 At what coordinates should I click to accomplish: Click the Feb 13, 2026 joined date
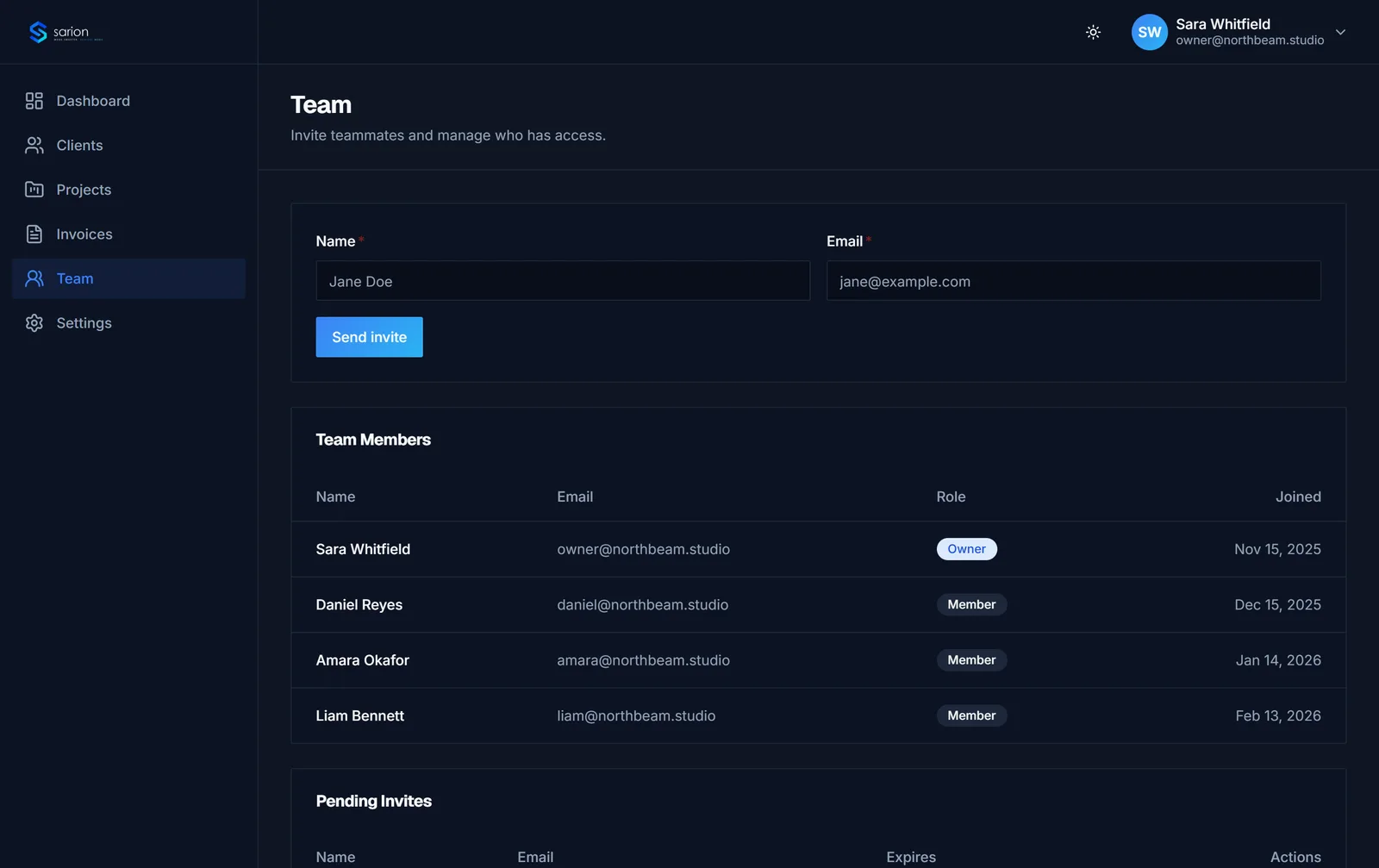coord(1278,715)
